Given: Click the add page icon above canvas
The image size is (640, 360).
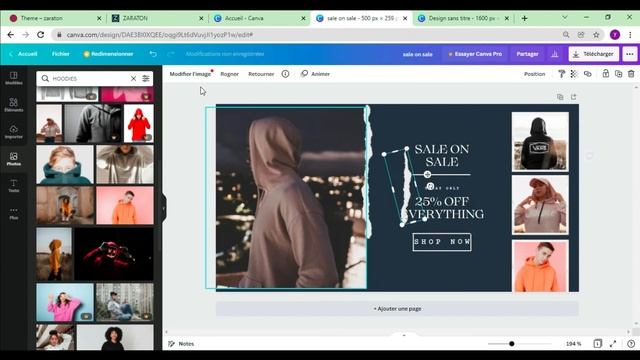Looking at the screenshot, I should (573, 97).
